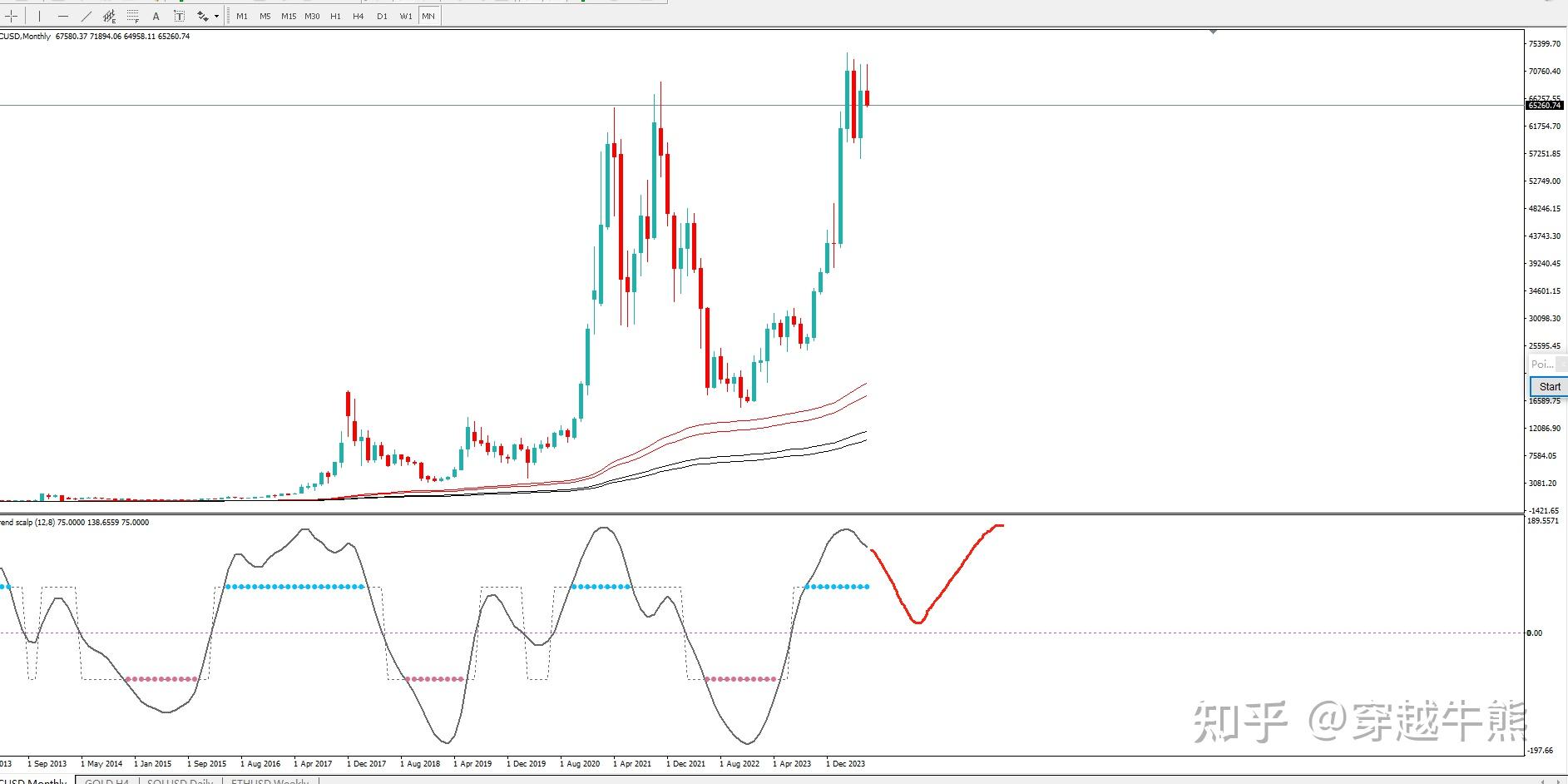The width and height of the screenshot is (1568, 784).
Task: Select the text label tool
Action: 179,16
